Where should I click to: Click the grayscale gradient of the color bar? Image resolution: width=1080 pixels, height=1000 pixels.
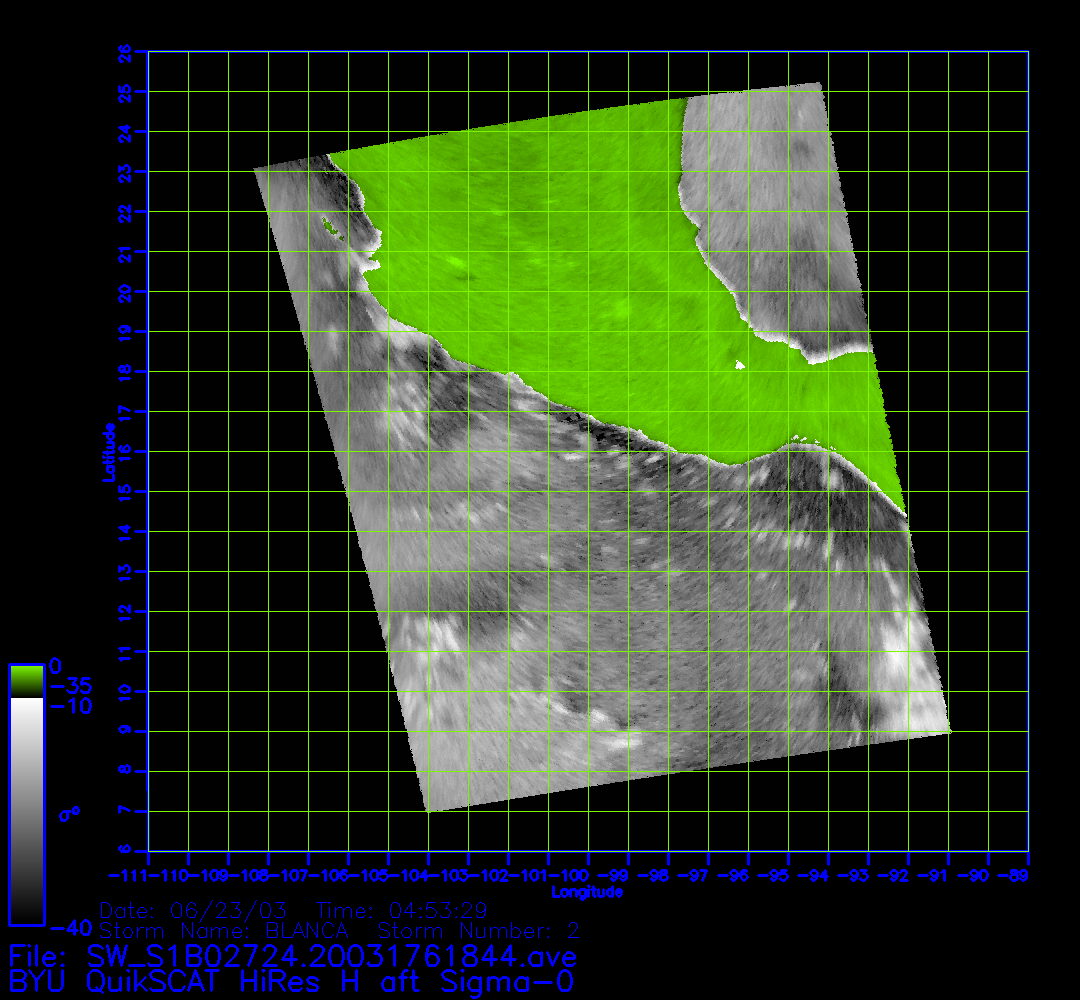(26, 810)
